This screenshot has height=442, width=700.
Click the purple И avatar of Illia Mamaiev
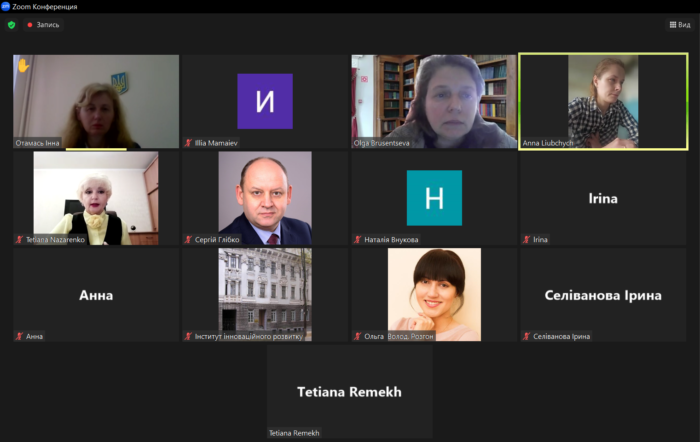[x=265, y=101]
